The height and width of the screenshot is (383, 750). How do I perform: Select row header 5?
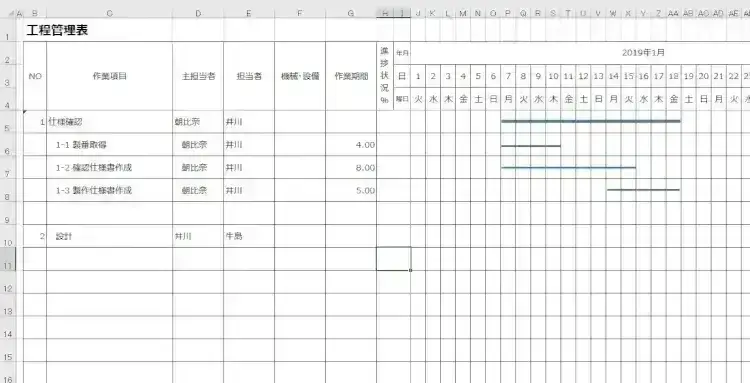pyautogui.click(x=8, y=122)
